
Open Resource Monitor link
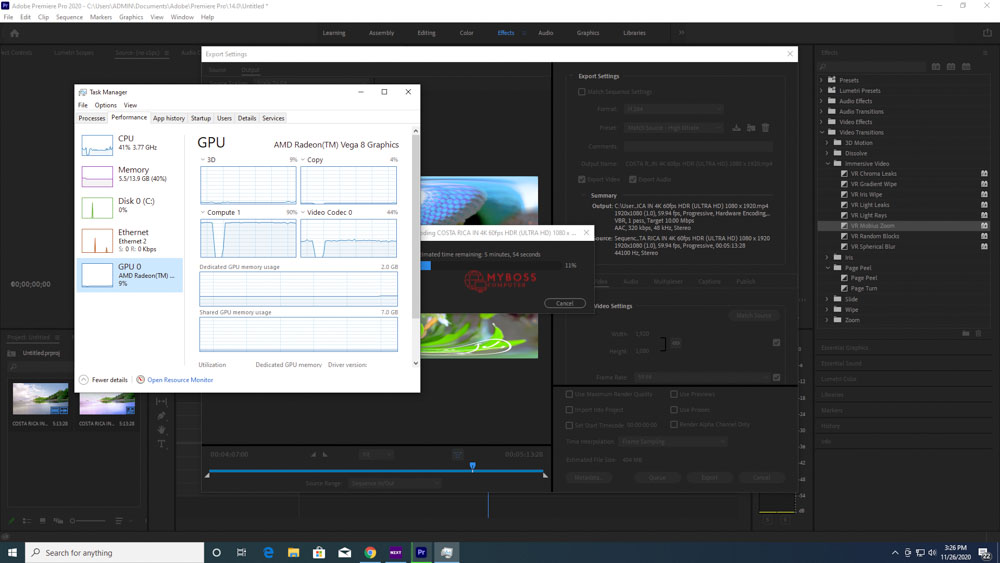(180, 380)
